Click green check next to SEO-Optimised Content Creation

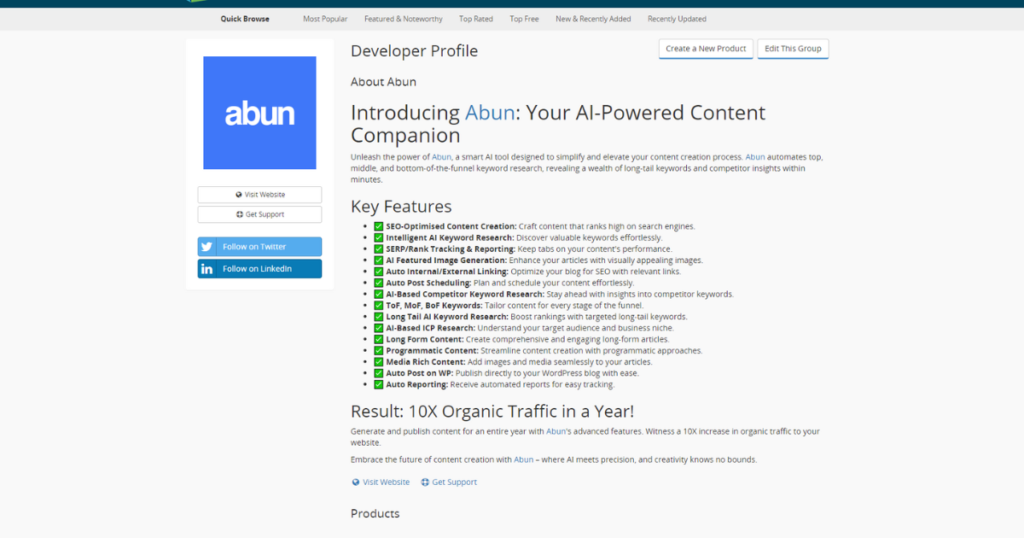coord(378,227)
